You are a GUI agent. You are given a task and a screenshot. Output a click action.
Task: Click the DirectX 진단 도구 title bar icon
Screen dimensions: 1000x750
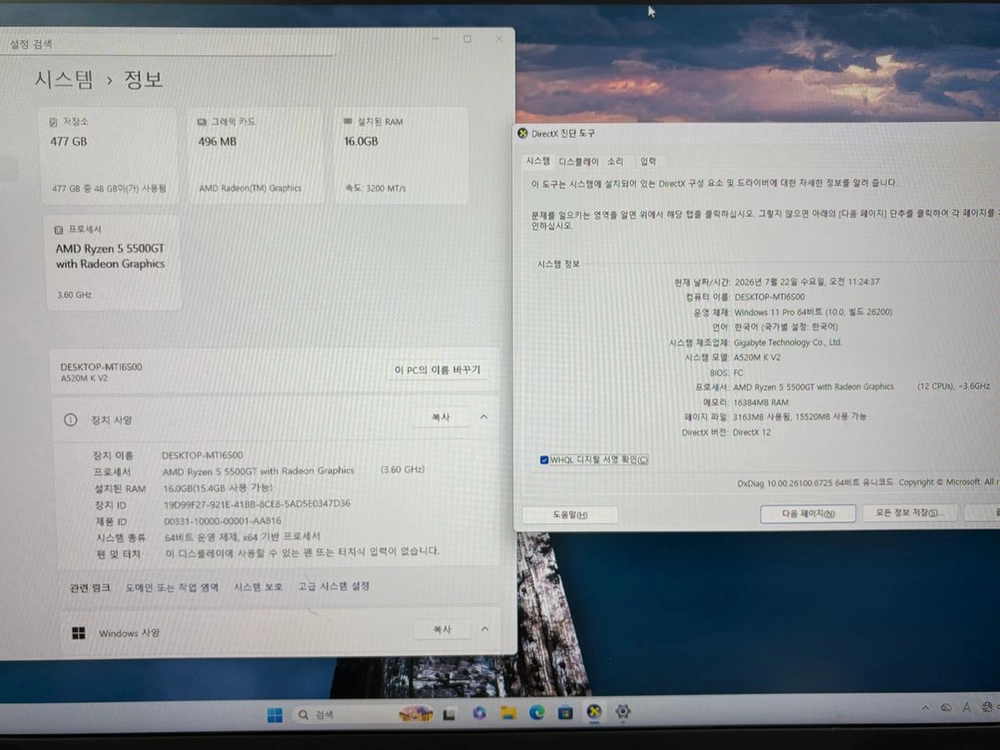[x=522, y=133]
